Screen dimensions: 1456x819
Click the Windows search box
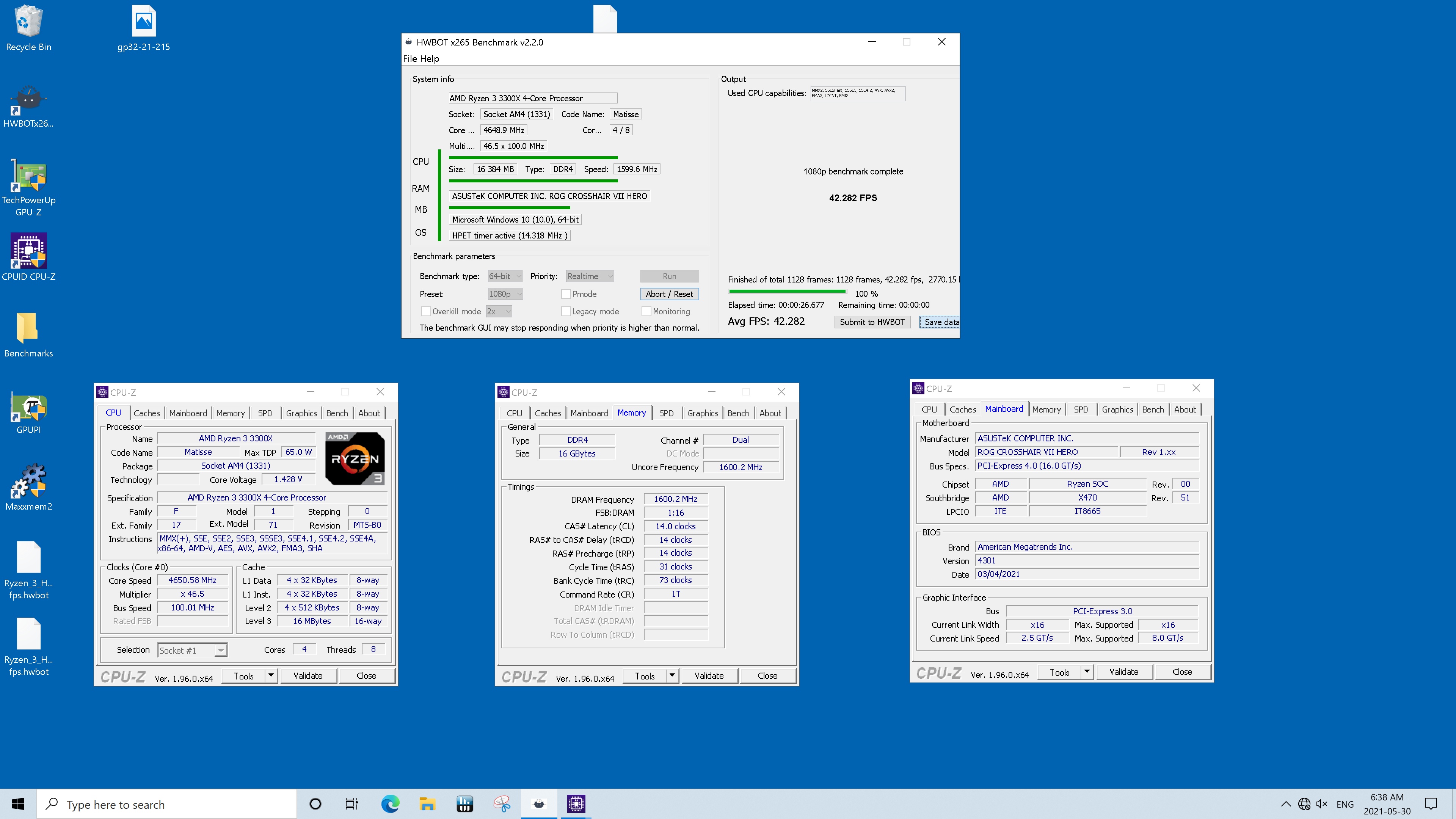coord(167,804)
